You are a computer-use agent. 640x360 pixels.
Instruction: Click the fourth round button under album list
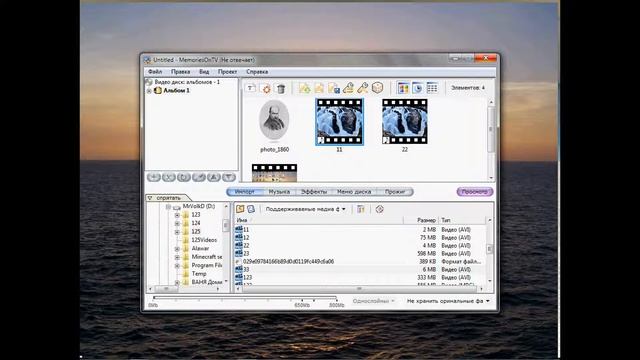[199, 177]
